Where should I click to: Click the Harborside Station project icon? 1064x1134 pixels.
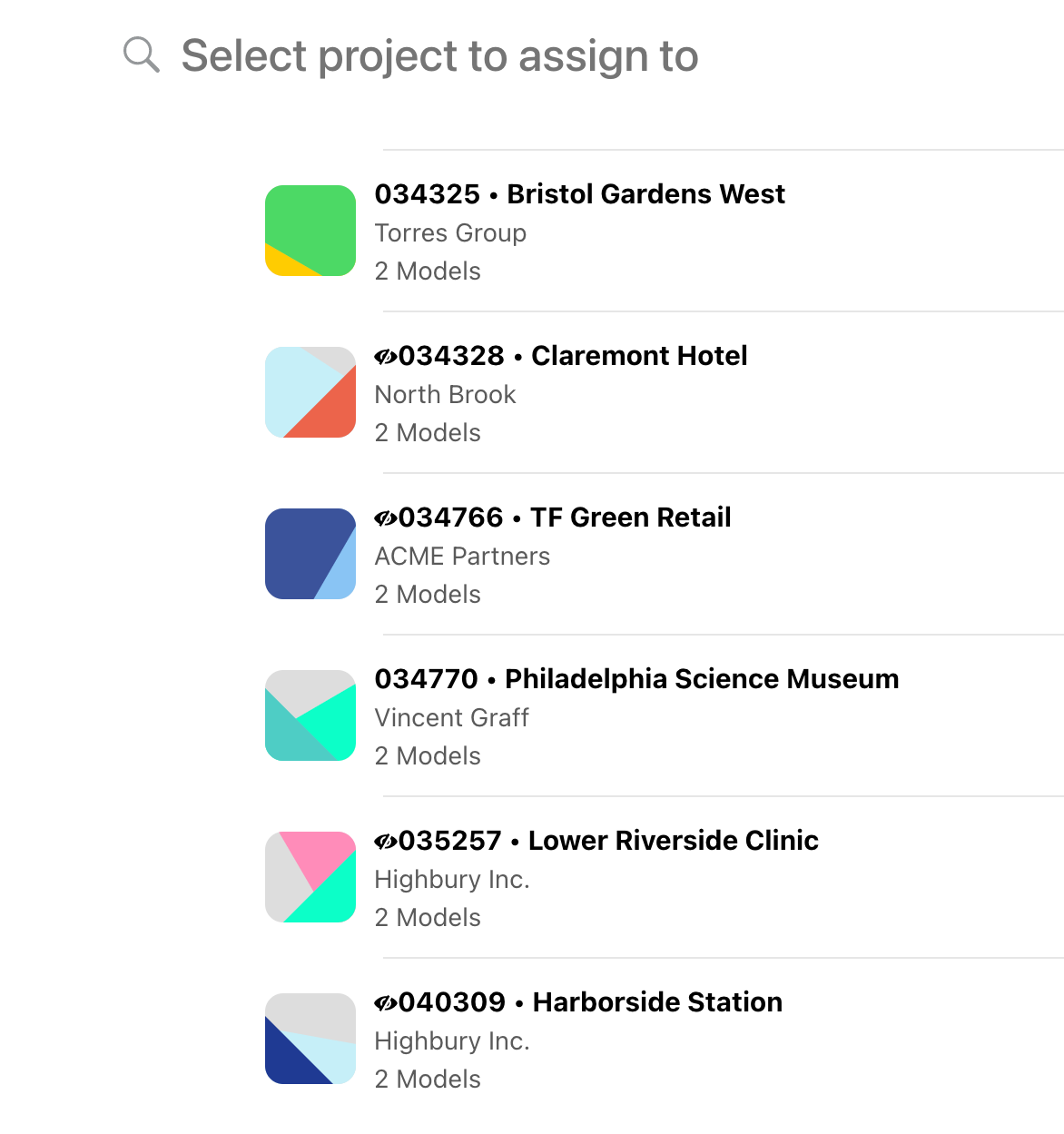tap(310, 1039)
